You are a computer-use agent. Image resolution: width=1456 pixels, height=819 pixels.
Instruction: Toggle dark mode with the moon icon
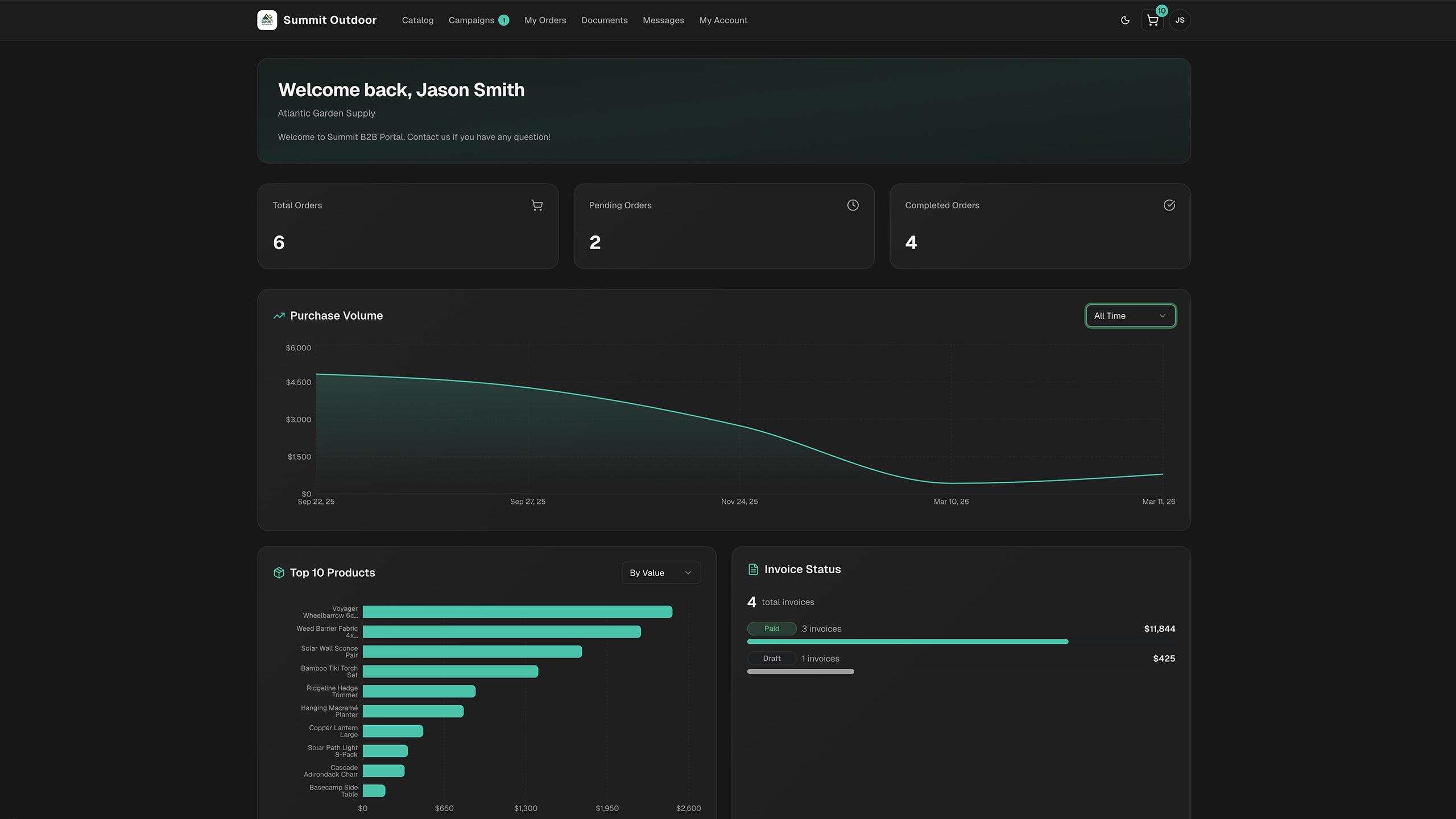pos(1125,20)
